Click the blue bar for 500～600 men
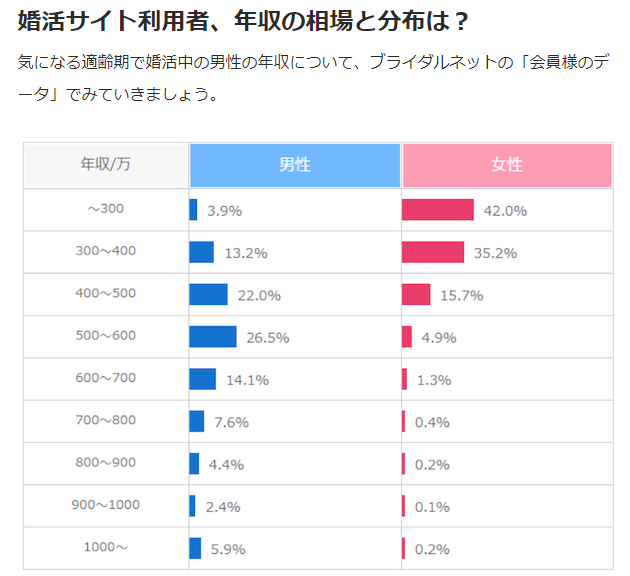This screenshot has height=576, width=630. (213, 337)
